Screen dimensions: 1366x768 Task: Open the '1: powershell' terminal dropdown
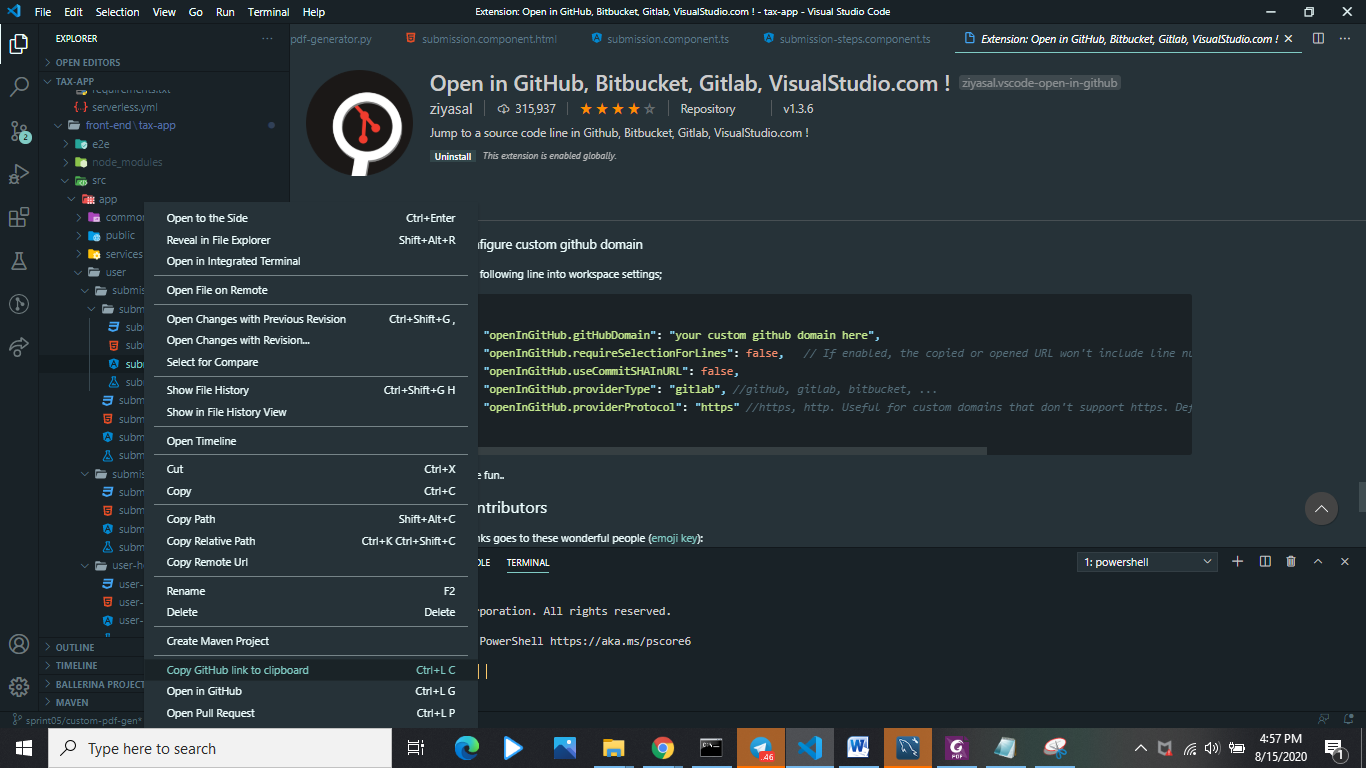tap(1147, 562)
